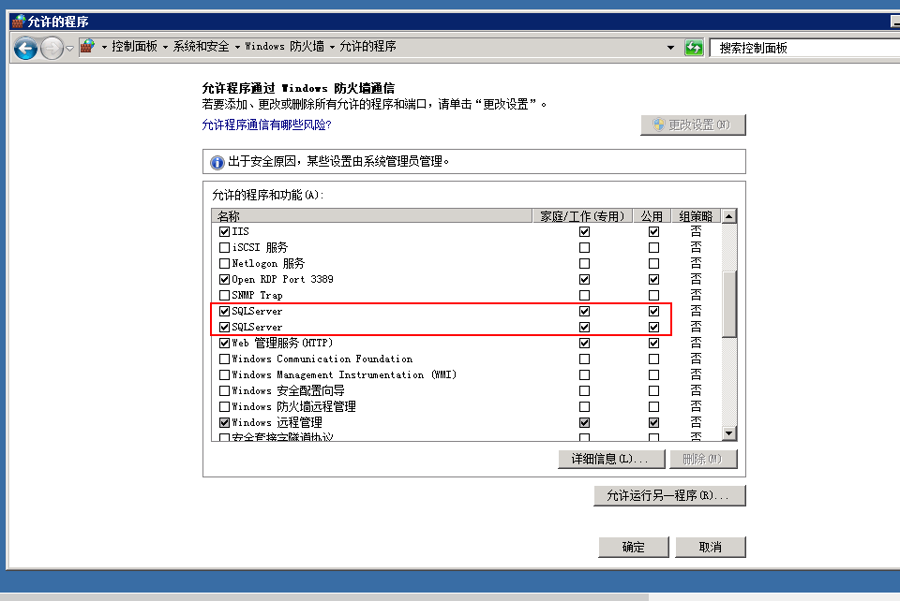Click the Back navigation arrow button
The width and height of the screenshot is (900, 601).
26,47
